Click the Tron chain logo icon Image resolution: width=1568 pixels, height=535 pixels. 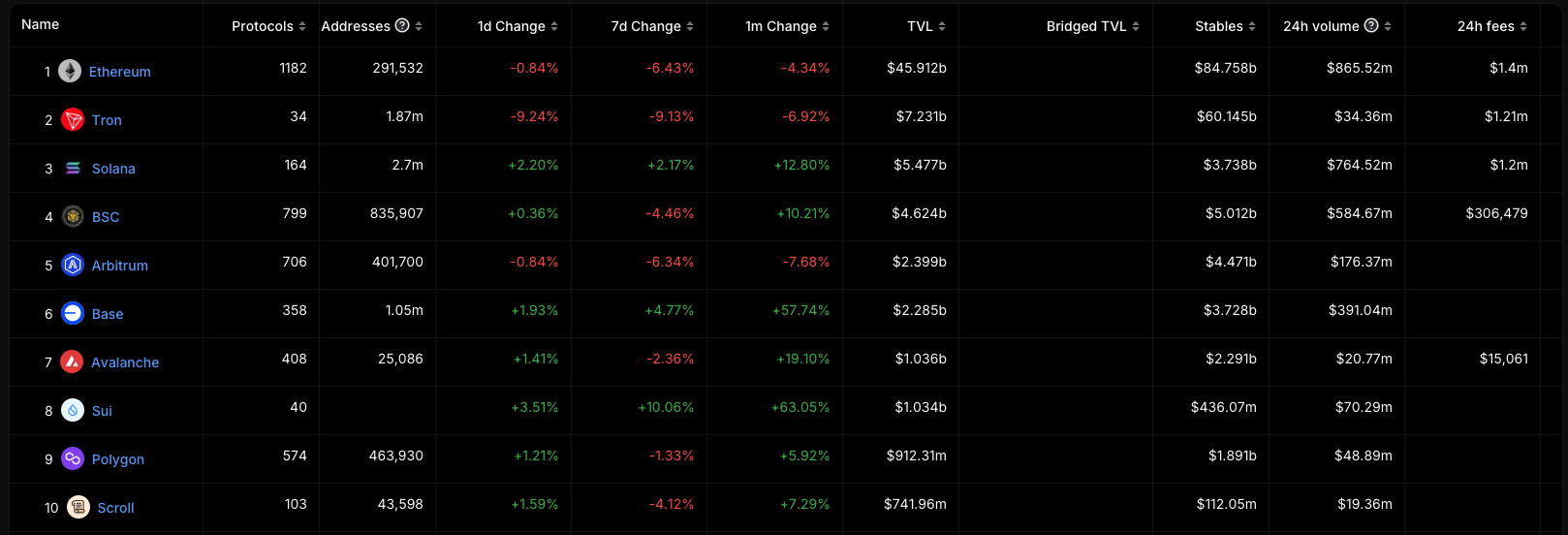[73, 120]
